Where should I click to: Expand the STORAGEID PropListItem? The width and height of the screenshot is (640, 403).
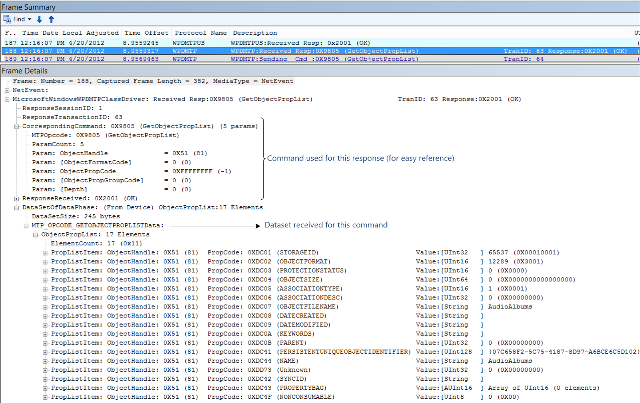(45, 253)
